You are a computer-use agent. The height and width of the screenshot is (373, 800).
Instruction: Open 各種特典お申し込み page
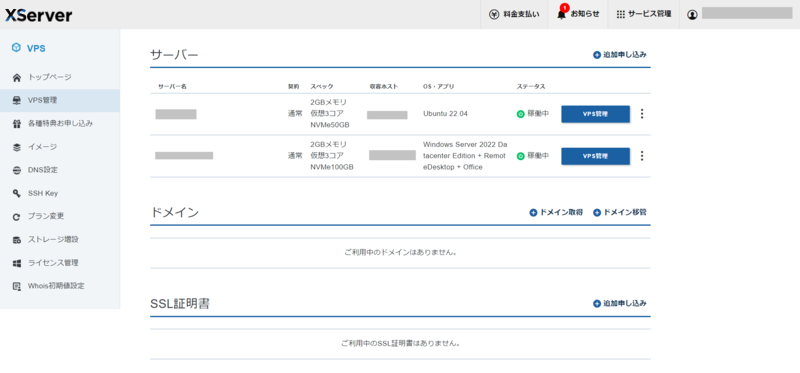(60, 123)
